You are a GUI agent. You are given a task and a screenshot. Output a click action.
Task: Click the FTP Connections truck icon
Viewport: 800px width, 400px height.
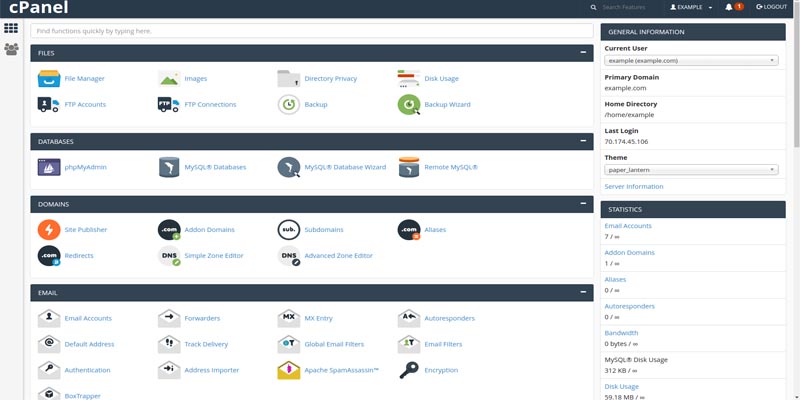point(168,105)
